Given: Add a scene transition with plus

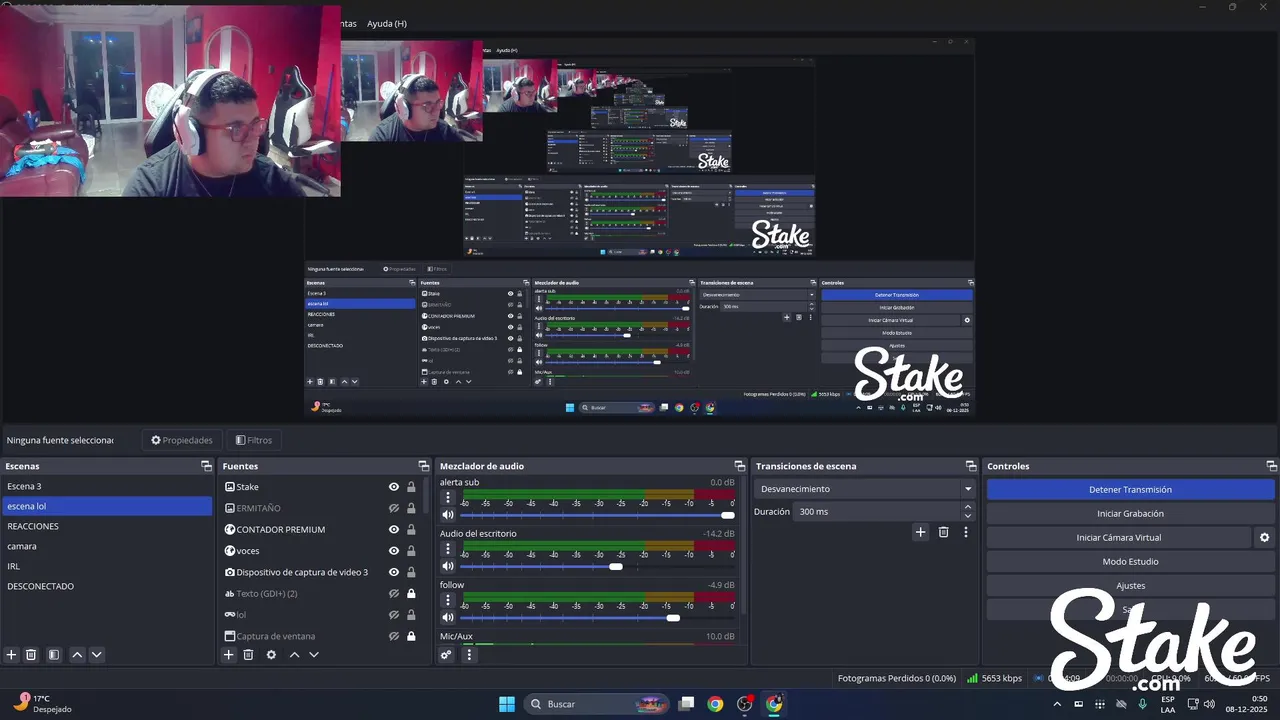Looking at the screenshot, I should pyautogui.click(x=921, y=532).
